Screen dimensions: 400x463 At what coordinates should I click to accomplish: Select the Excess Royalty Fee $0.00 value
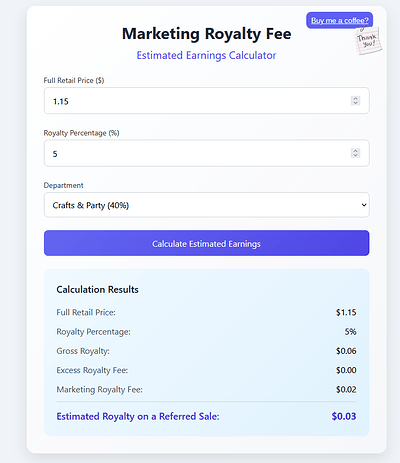pyautogui.click(x=346, y=370)
